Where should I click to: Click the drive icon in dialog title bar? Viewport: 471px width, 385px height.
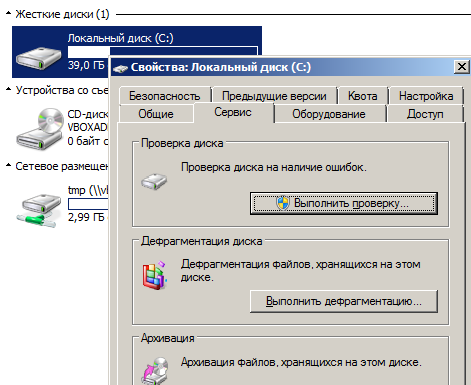121,68
